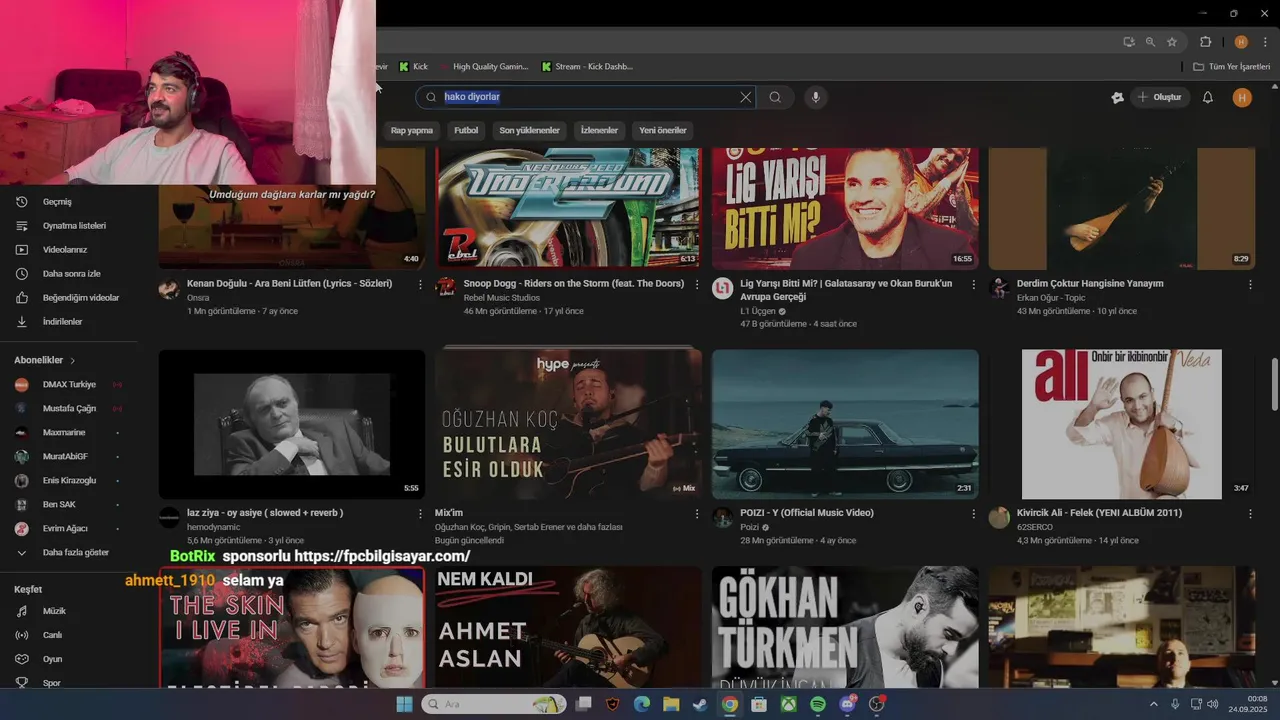This screenshot has height=720, width=1280.
Task: Open more options for Snoop Dogg video
Action: [697, 285]
